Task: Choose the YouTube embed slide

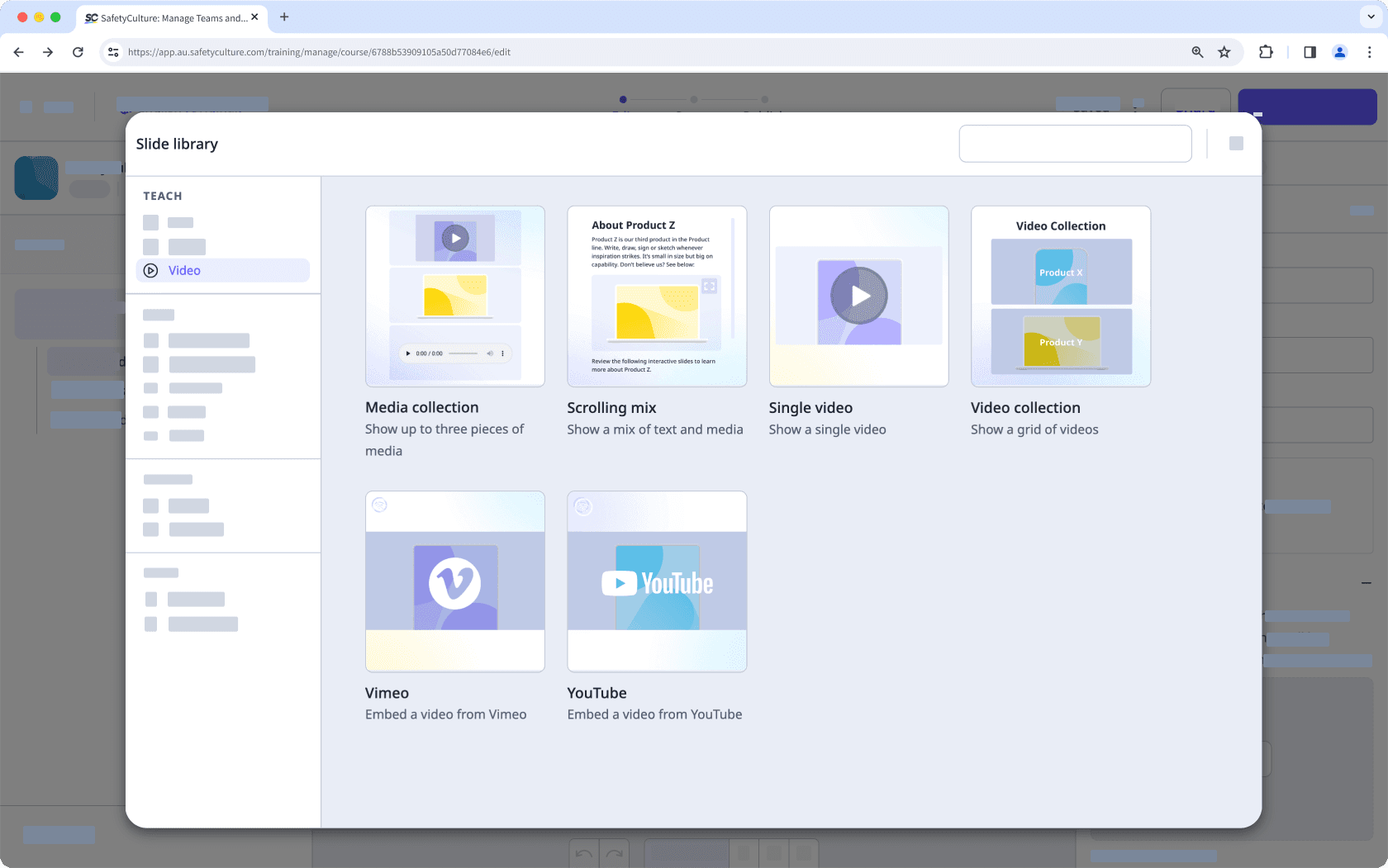Action: tap(657, 581)
